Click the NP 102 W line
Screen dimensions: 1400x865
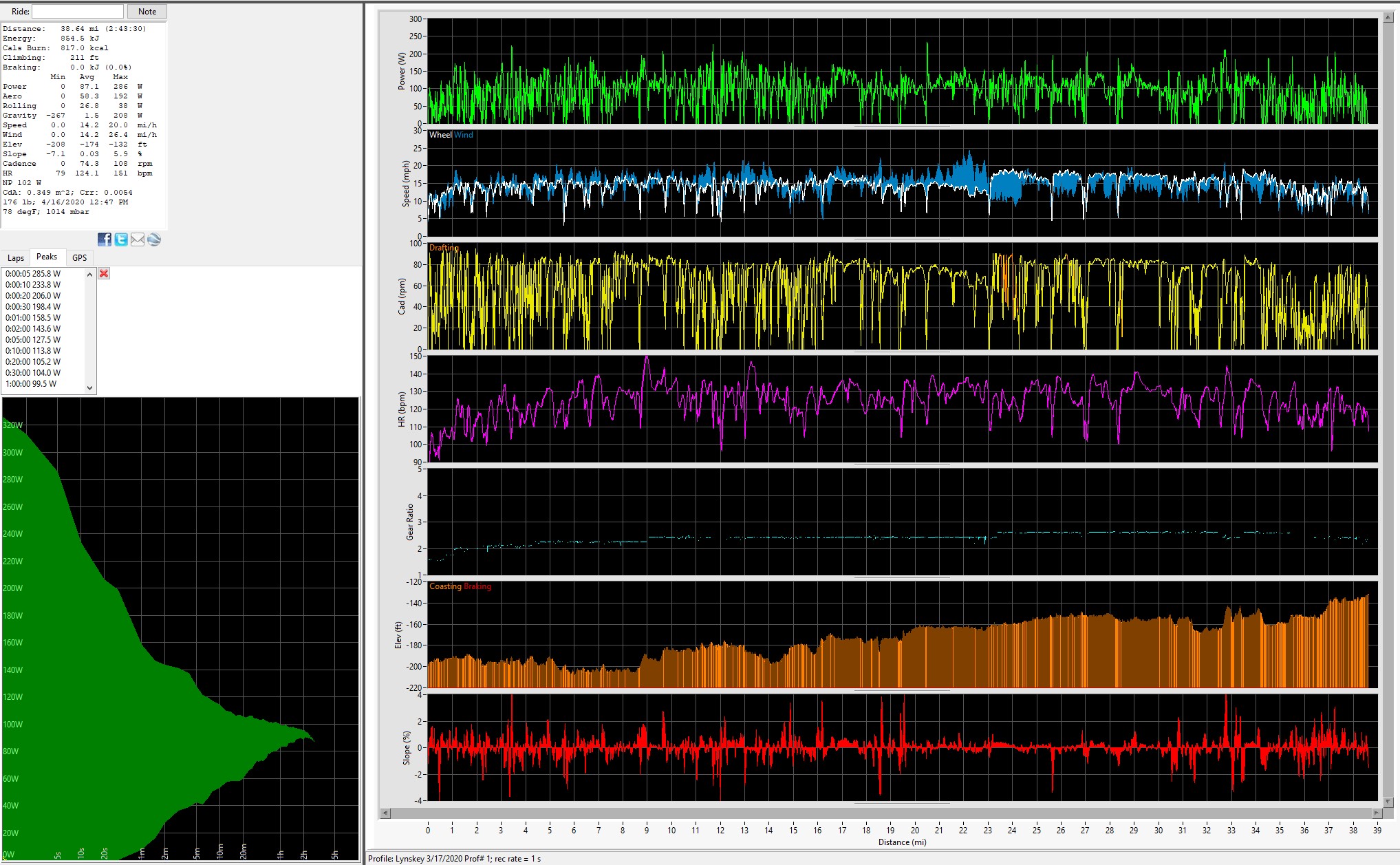click(22, 183)
